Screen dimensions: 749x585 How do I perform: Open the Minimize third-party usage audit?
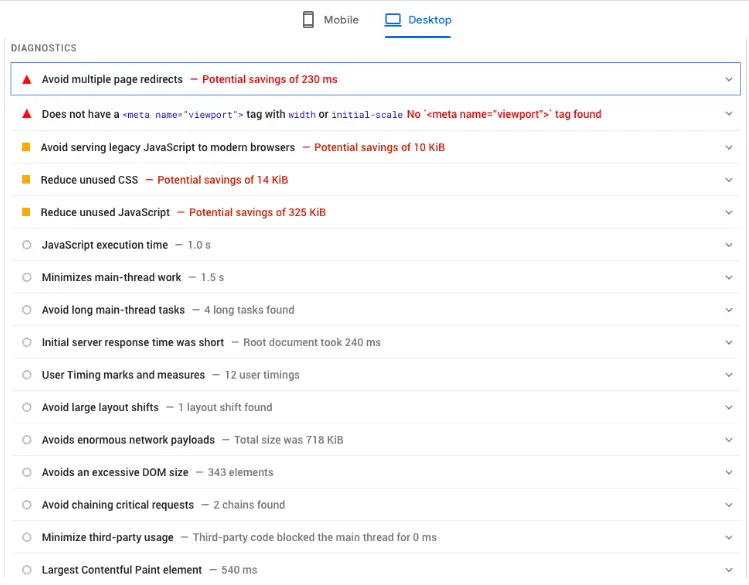[x=107, y=537]
